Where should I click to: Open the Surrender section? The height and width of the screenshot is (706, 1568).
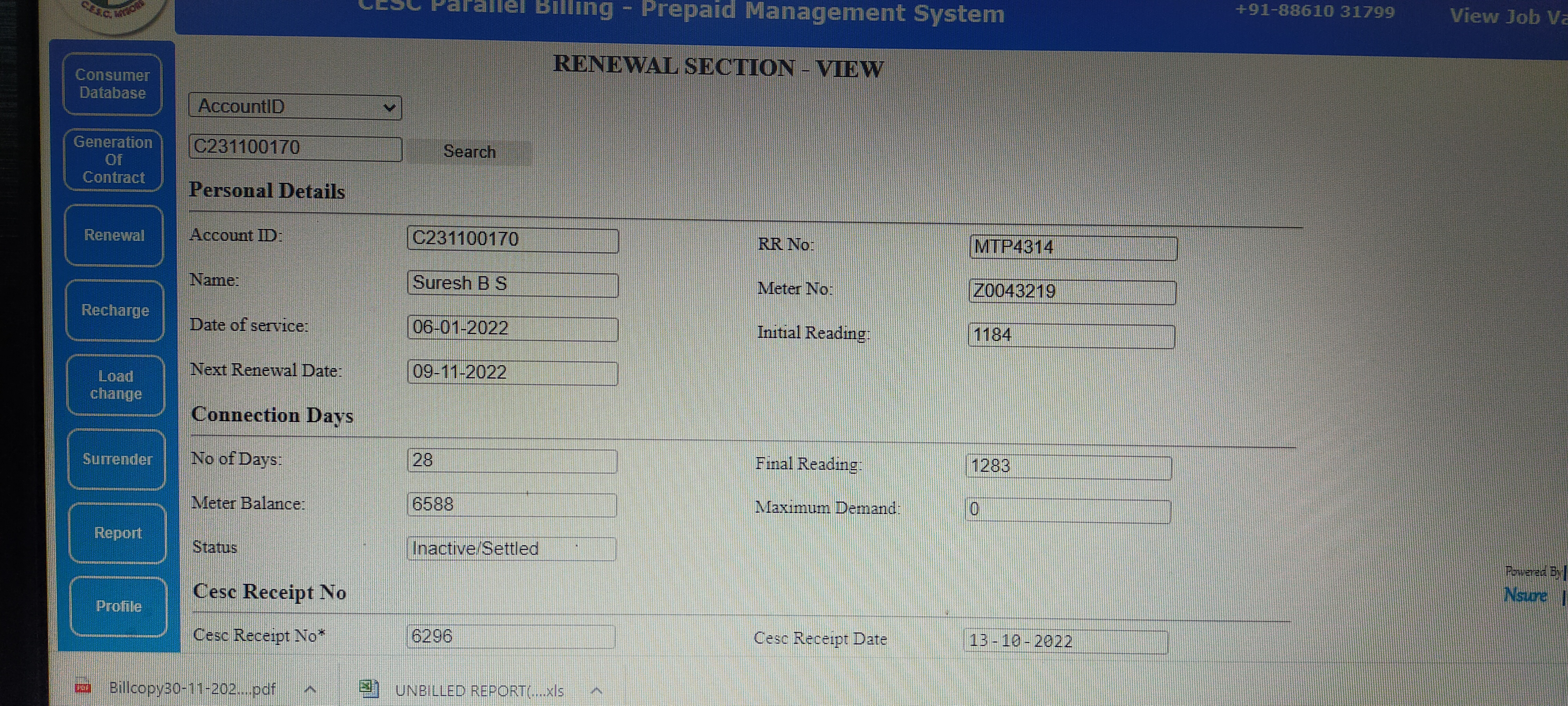(117, 459)
